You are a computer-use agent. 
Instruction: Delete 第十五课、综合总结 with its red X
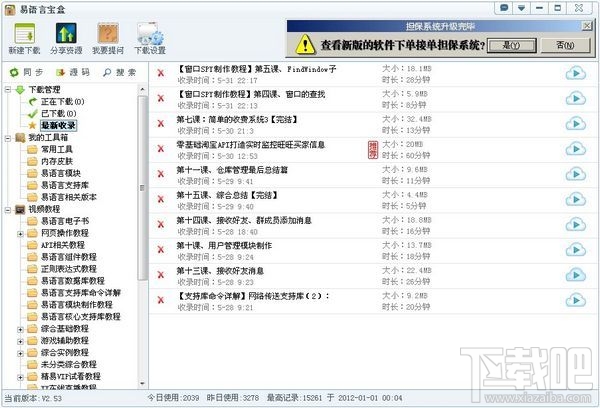click(161, 199)
